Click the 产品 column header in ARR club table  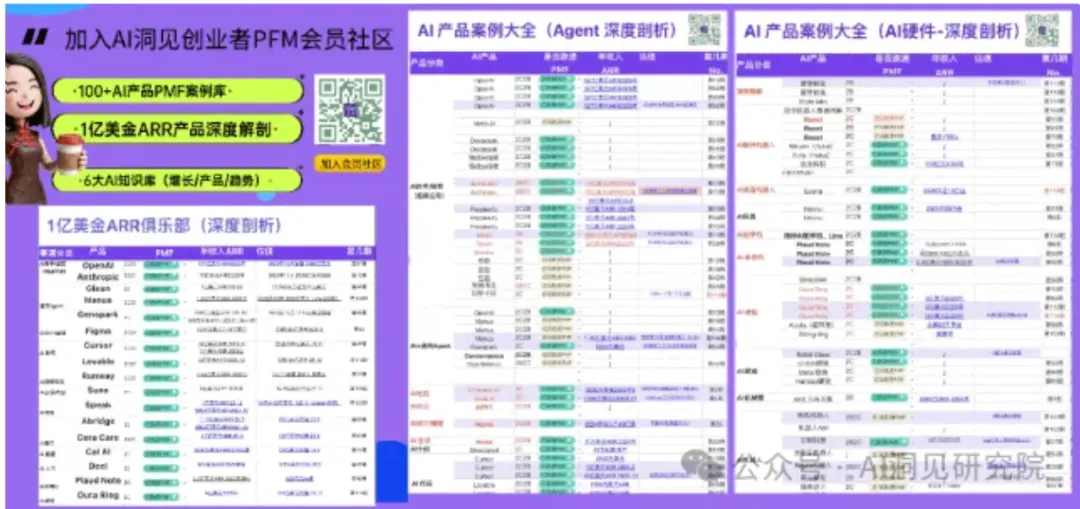[x=98, y=252]
